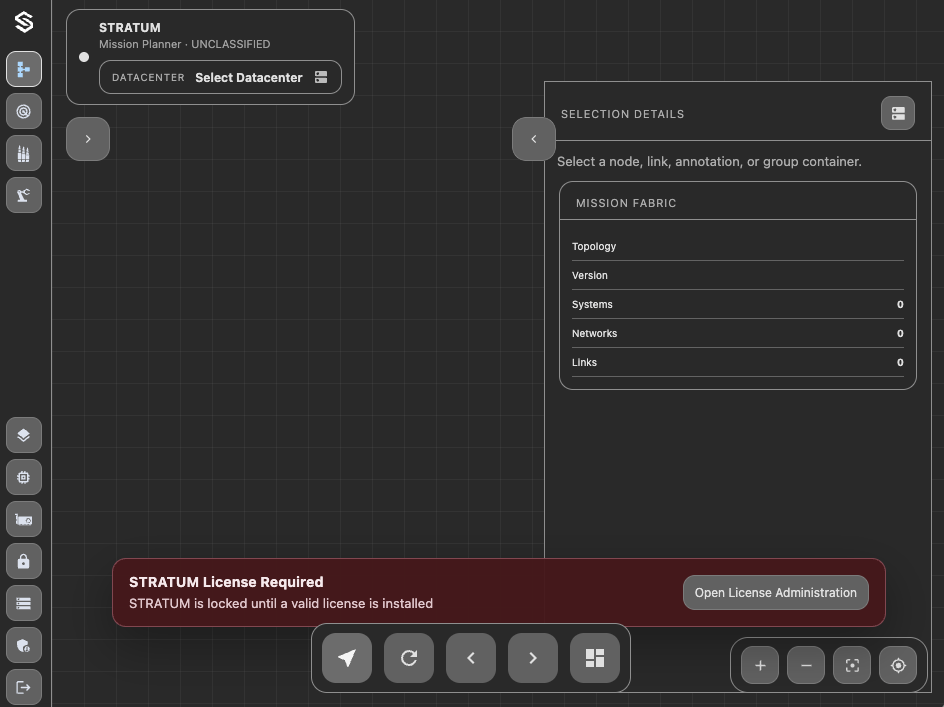Click the SELECTION DETAILS heading

(623, 114)
